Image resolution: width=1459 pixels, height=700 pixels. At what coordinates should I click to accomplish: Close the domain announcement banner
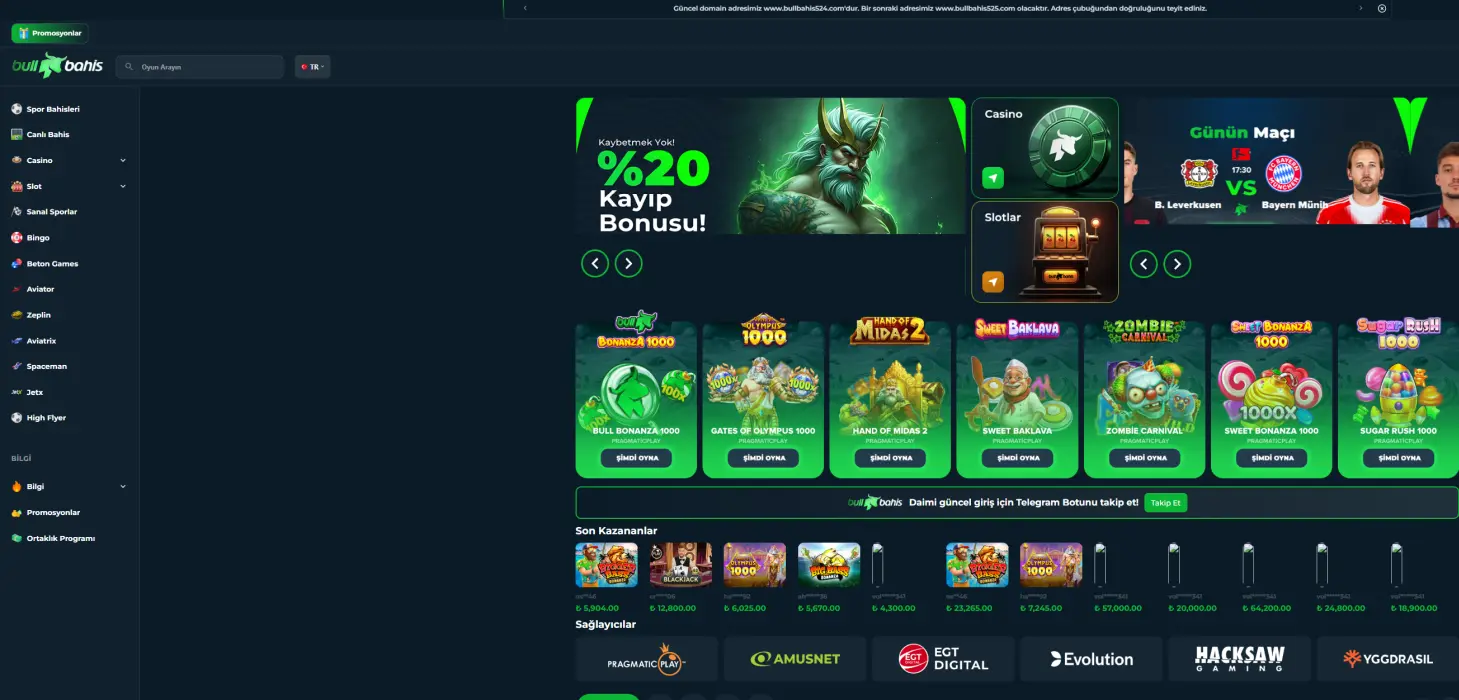pos(1382,8)
